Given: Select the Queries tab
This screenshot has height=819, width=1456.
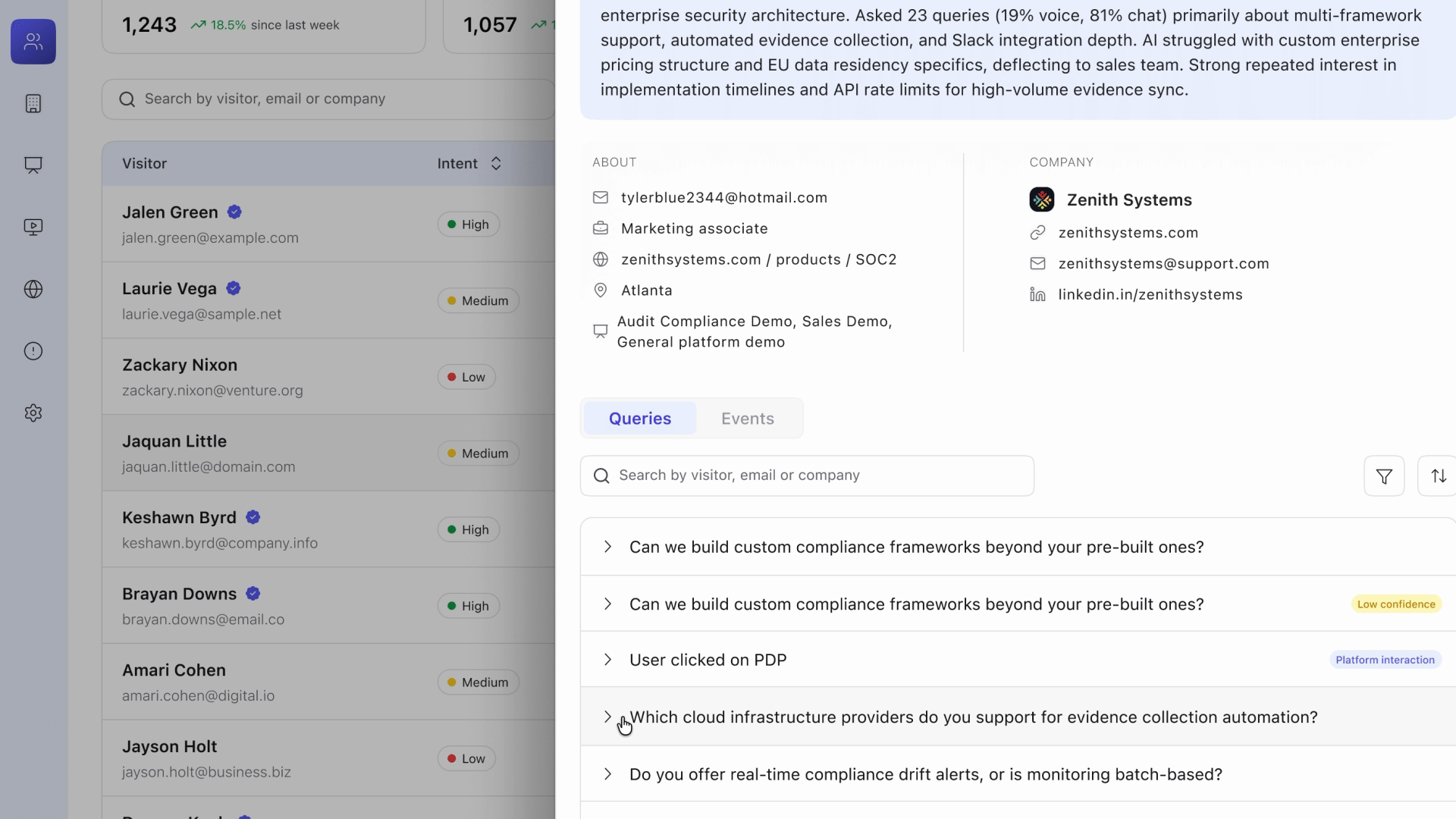Looking at the screenshot, I should [639, 419].
